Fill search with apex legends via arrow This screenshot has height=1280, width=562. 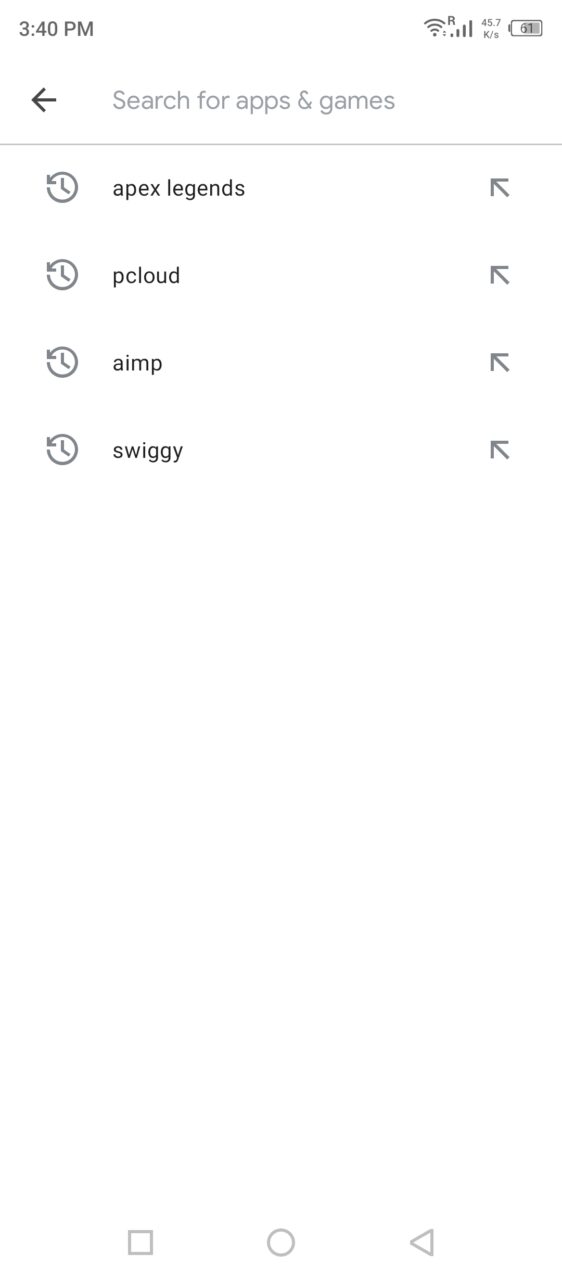(500, 188)
